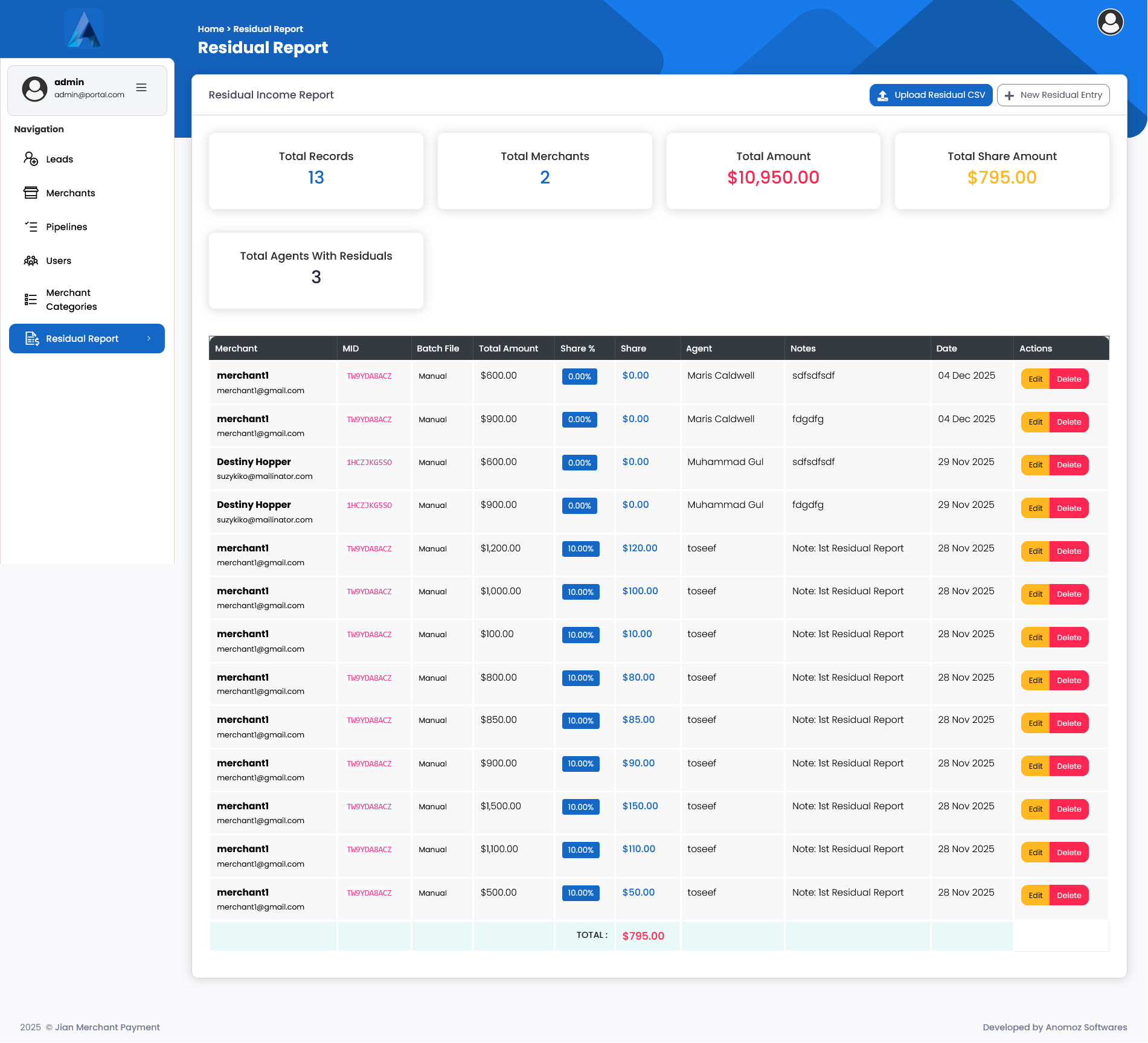1148x1043 pixels.
Task: Sort by the Total Amount column header
Action: point(508,348)
